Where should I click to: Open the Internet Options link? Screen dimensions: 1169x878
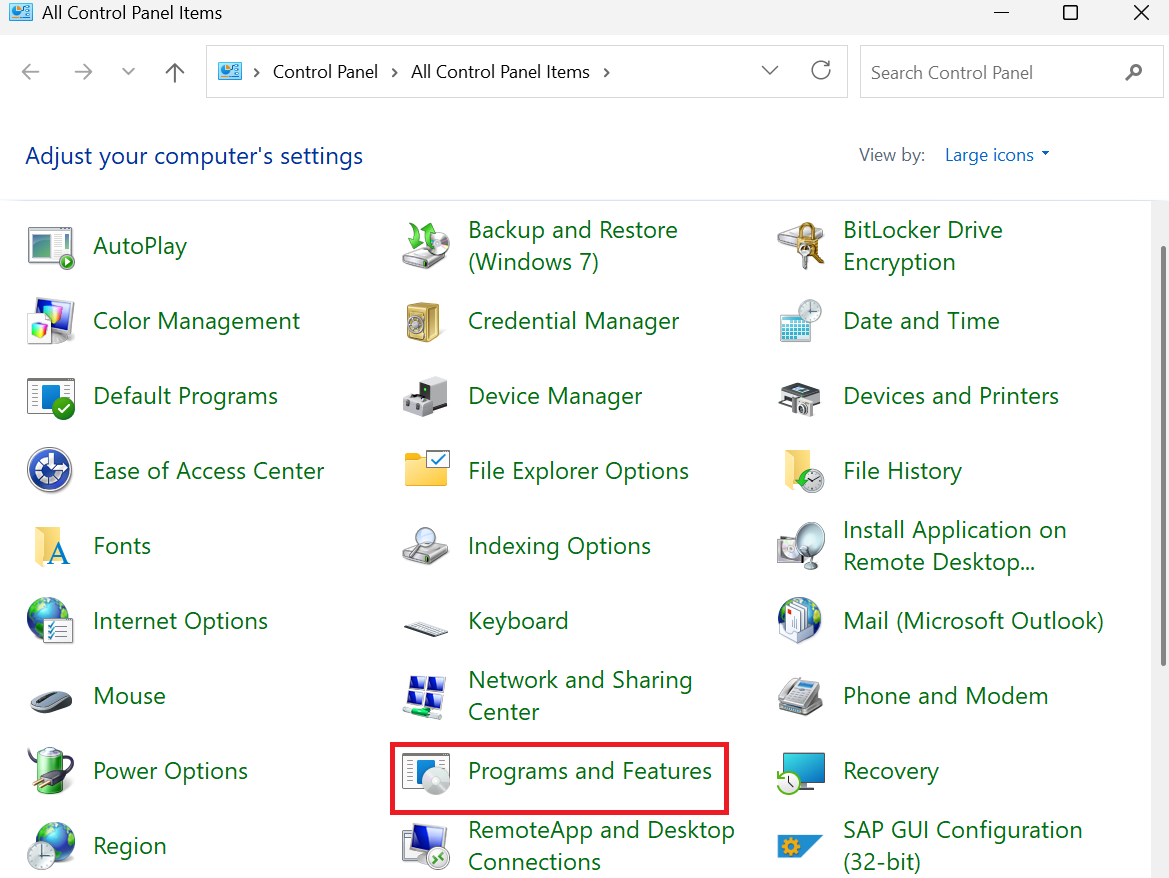[180, 621]
